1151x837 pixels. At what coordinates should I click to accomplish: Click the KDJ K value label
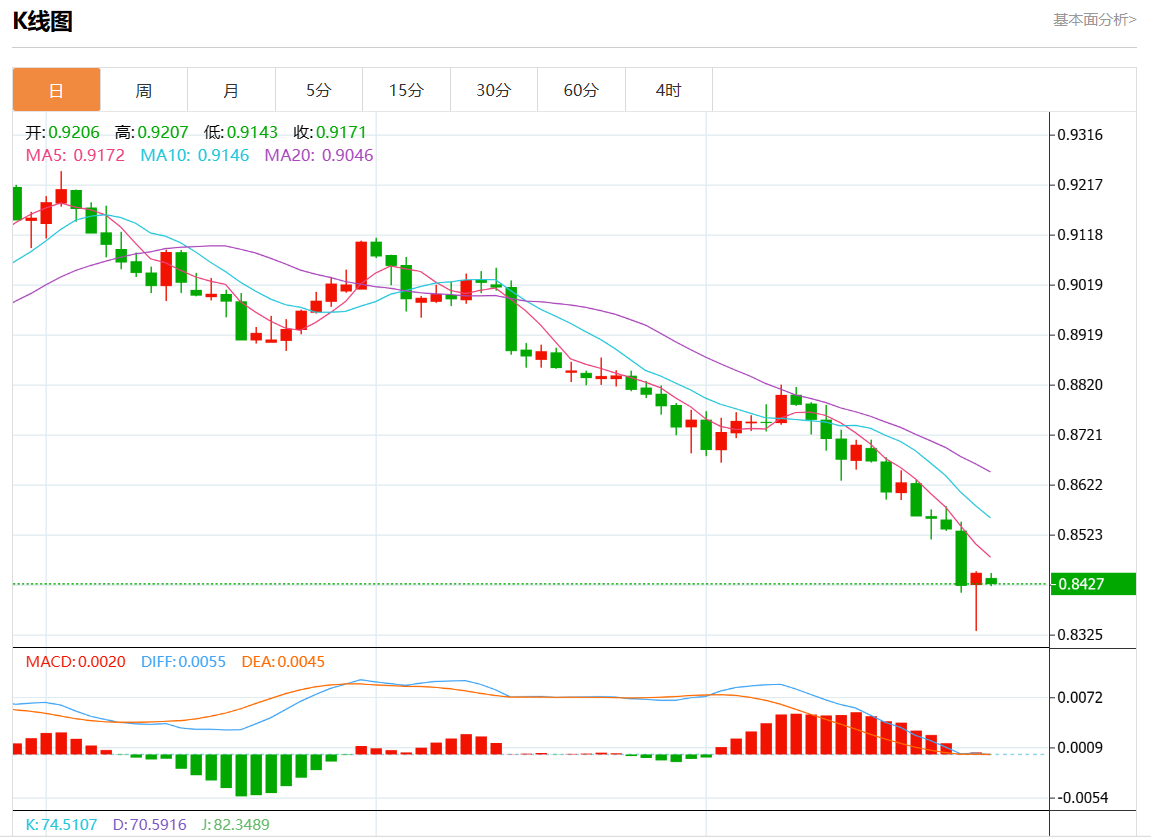[x=62, y=825]
